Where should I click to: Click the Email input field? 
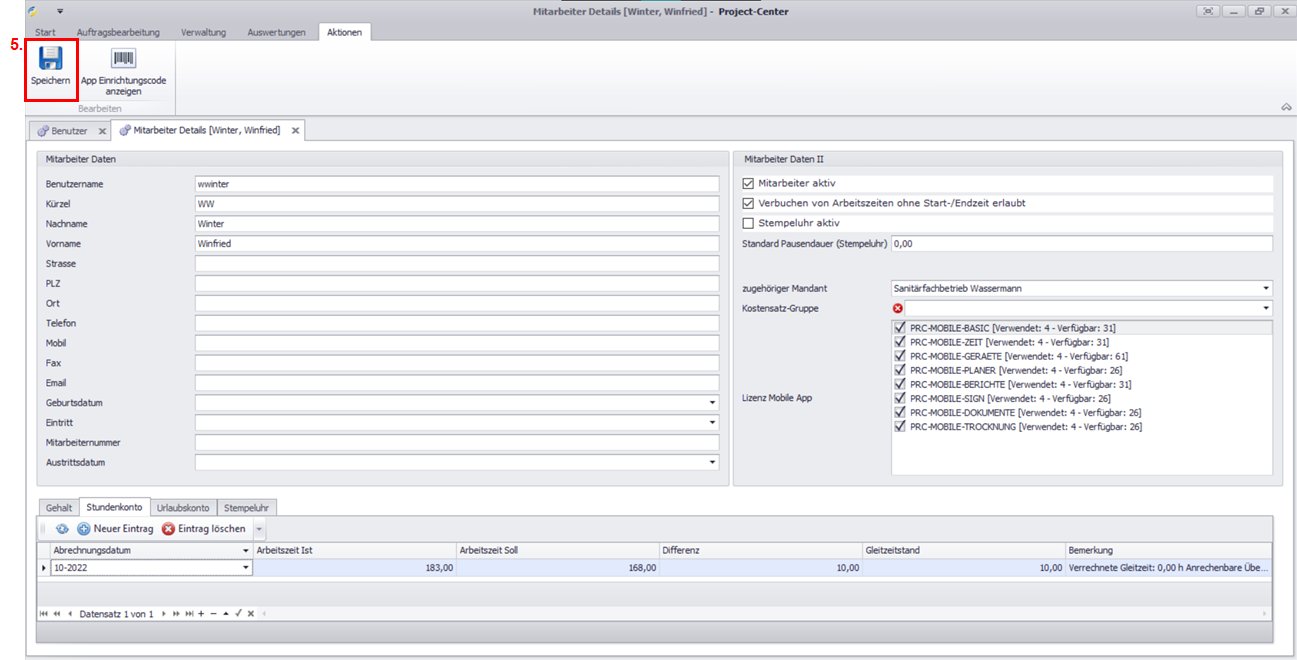456,383
